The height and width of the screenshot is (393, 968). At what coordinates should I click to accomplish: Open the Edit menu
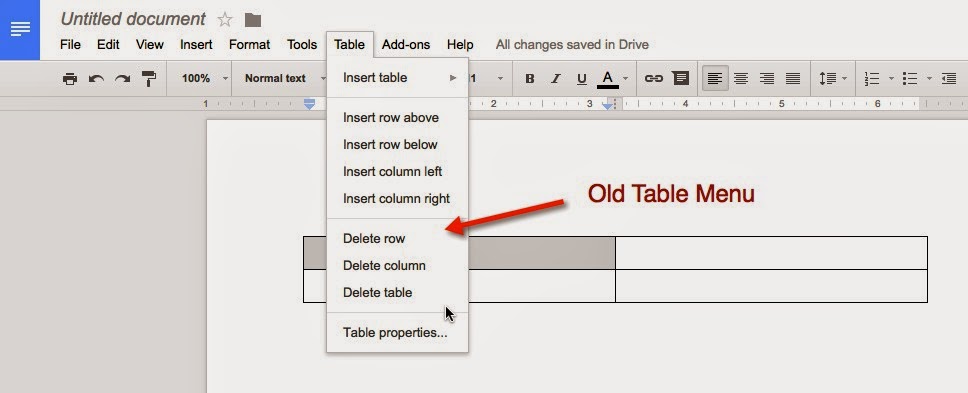coord(108,44)
